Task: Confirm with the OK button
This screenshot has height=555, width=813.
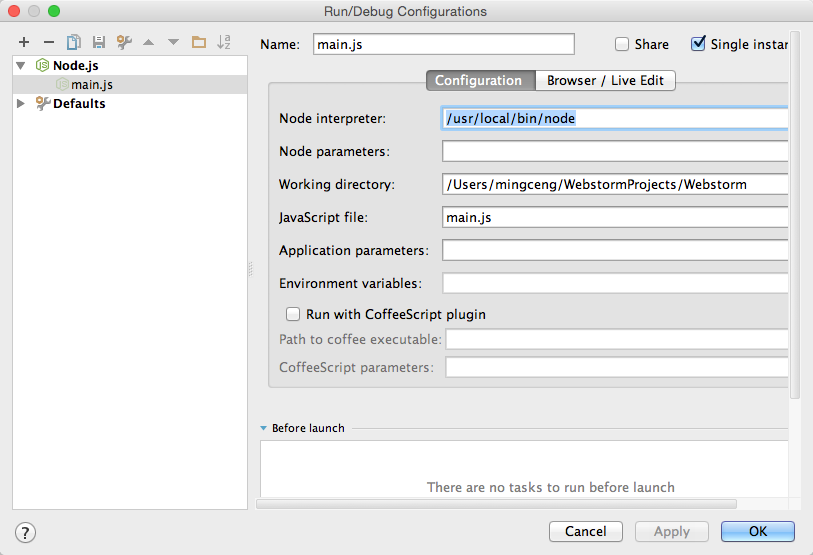Action: click(x=758, y=531)
